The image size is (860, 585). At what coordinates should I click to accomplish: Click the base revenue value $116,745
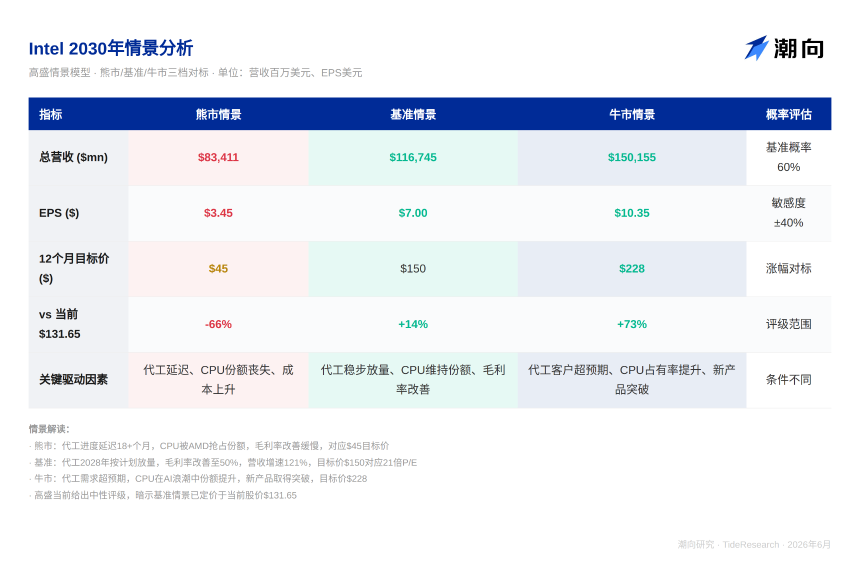pos(413,157)
